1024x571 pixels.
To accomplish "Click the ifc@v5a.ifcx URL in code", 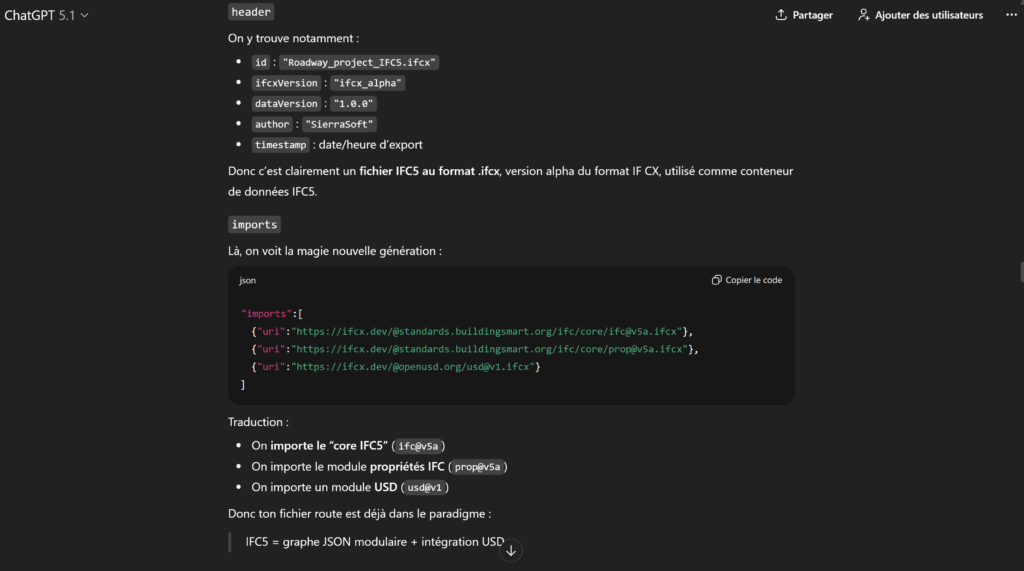I will 486,331.
